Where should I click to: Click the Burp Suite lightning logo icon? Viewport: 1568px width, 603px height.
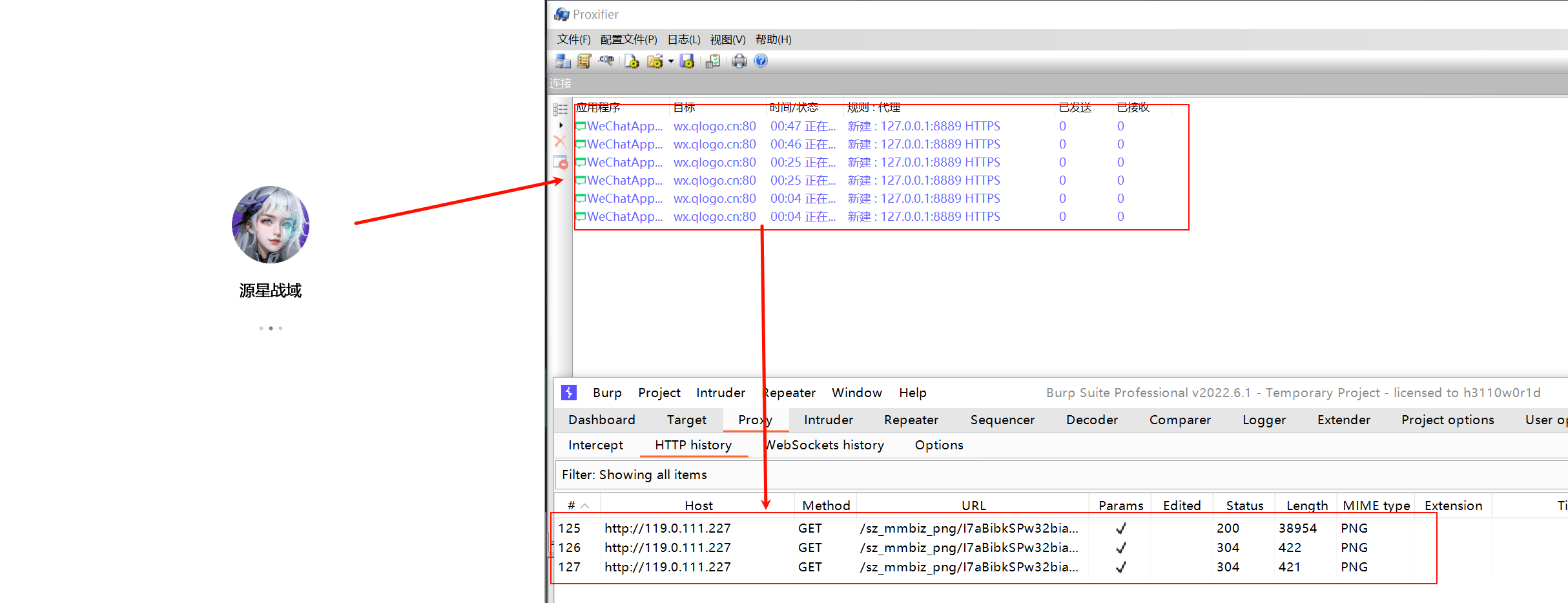pyautogui.click(x=569, y=393)
